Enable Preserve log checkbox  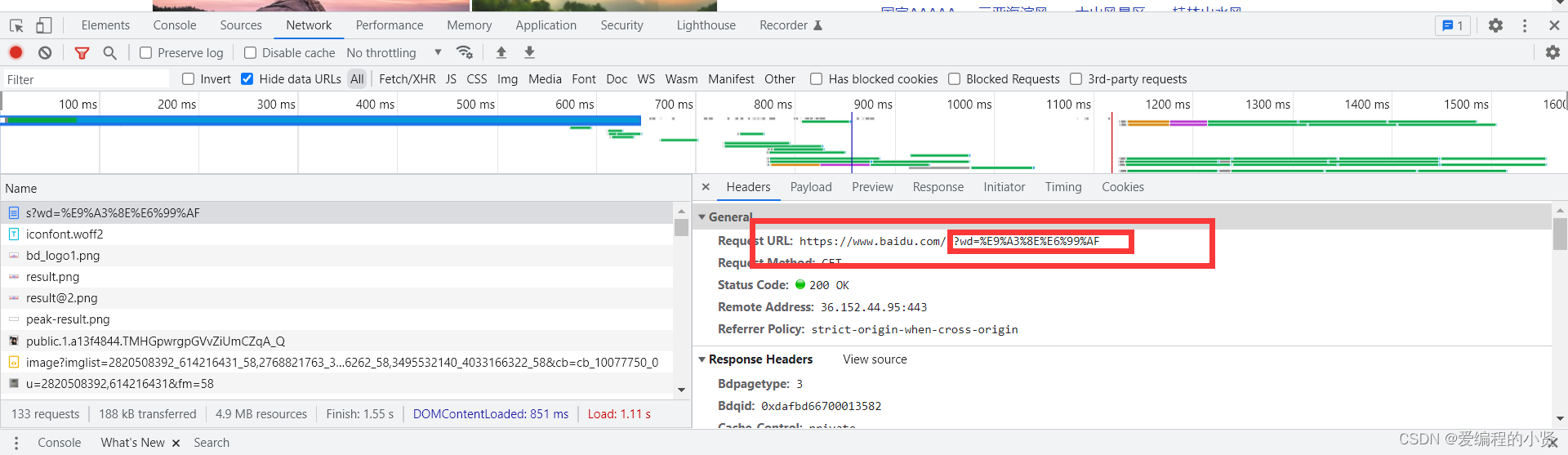tap(145, 52)
